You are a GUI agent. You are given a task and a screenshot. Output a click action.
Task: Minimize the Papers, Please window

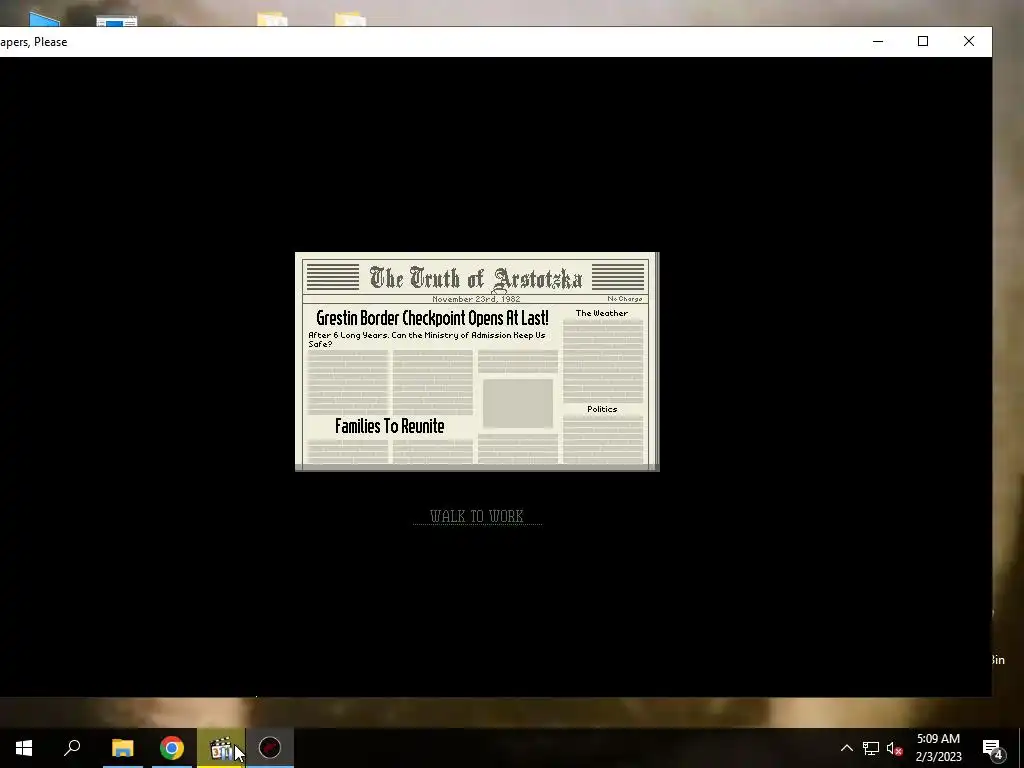(878, 41)
